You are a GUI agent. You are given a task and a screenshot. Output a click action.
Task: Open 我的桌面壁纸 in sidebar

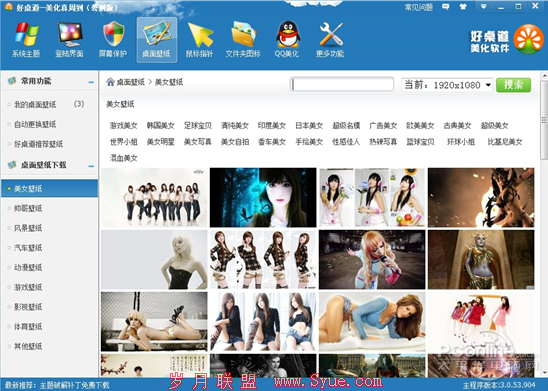pos(35,104)
